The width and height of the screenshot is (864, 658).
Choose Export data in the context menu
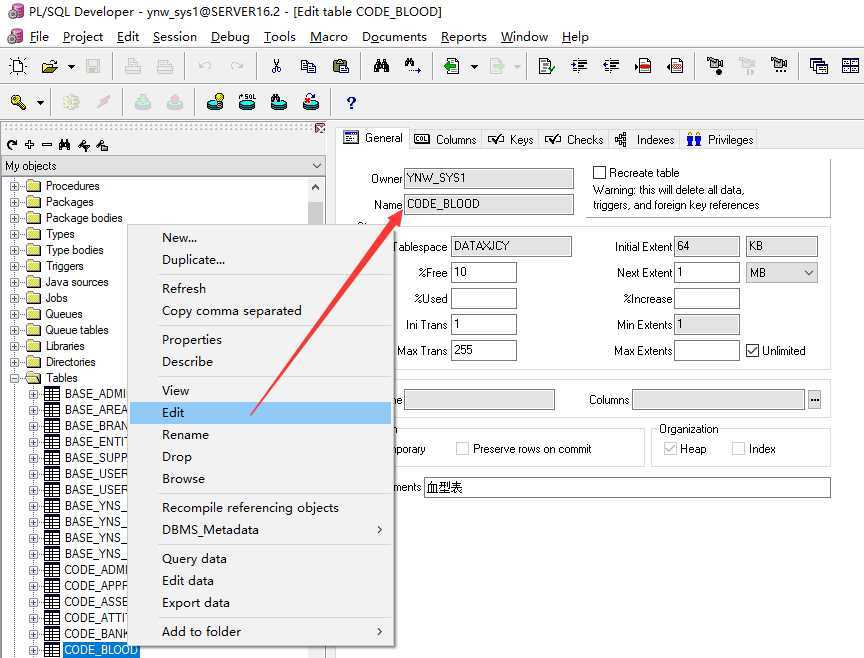(x=260, y=602)
